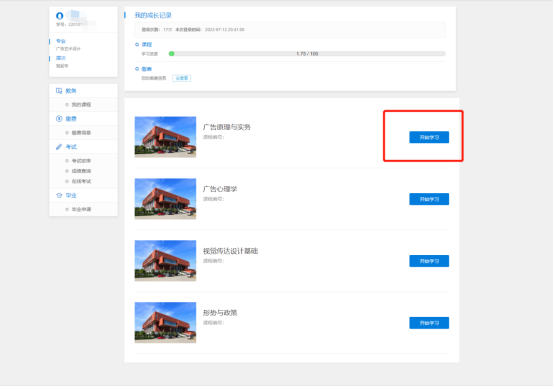Open 缴费信息 in sidebar
The image size is (554, 389).
pos(81,133)
